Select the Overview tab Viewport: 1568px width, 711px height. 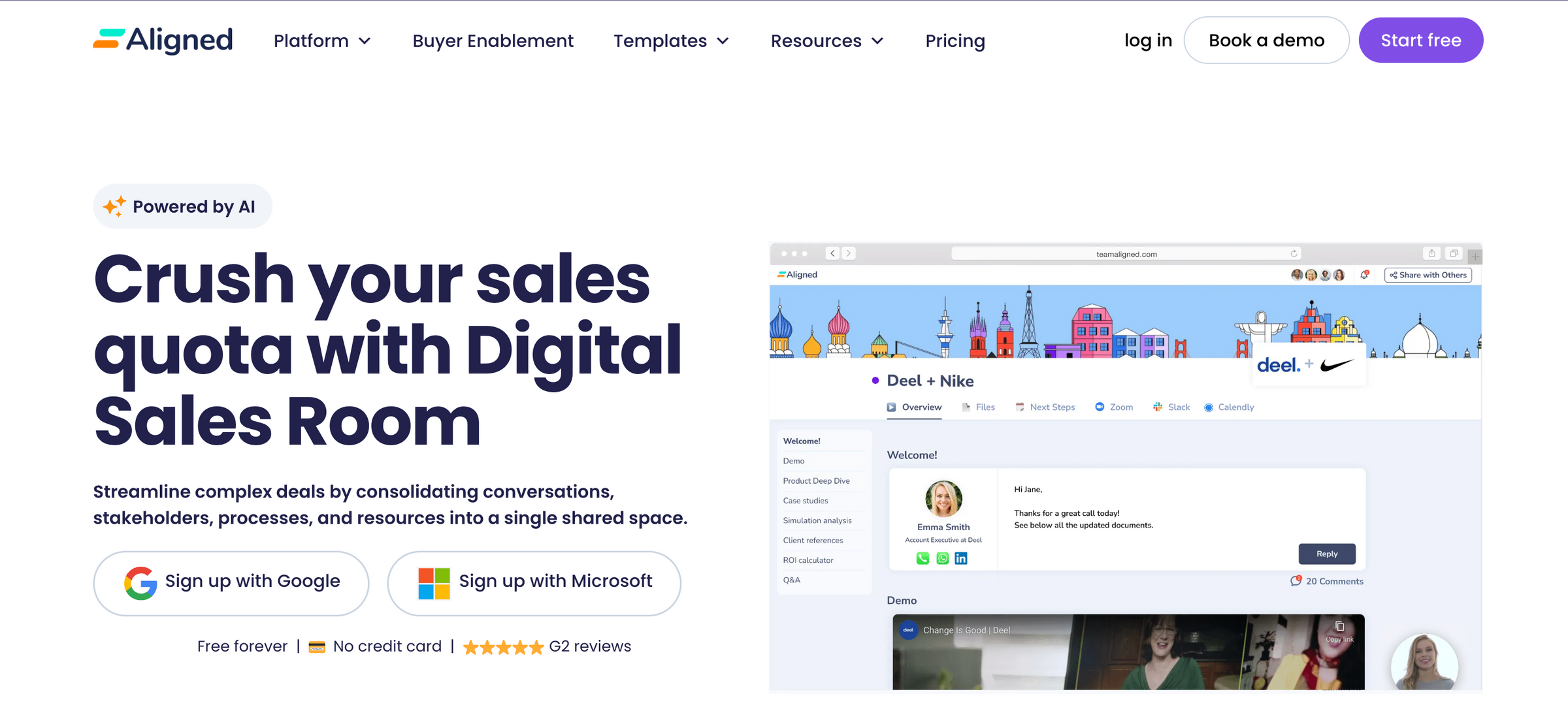point(914,407)
